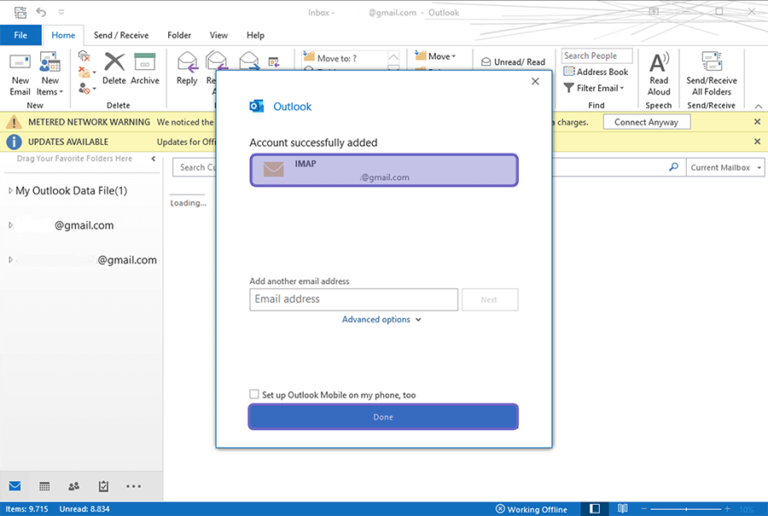
Task: Click the Send/Receive quick access icon
Action: tap(20, 12)
